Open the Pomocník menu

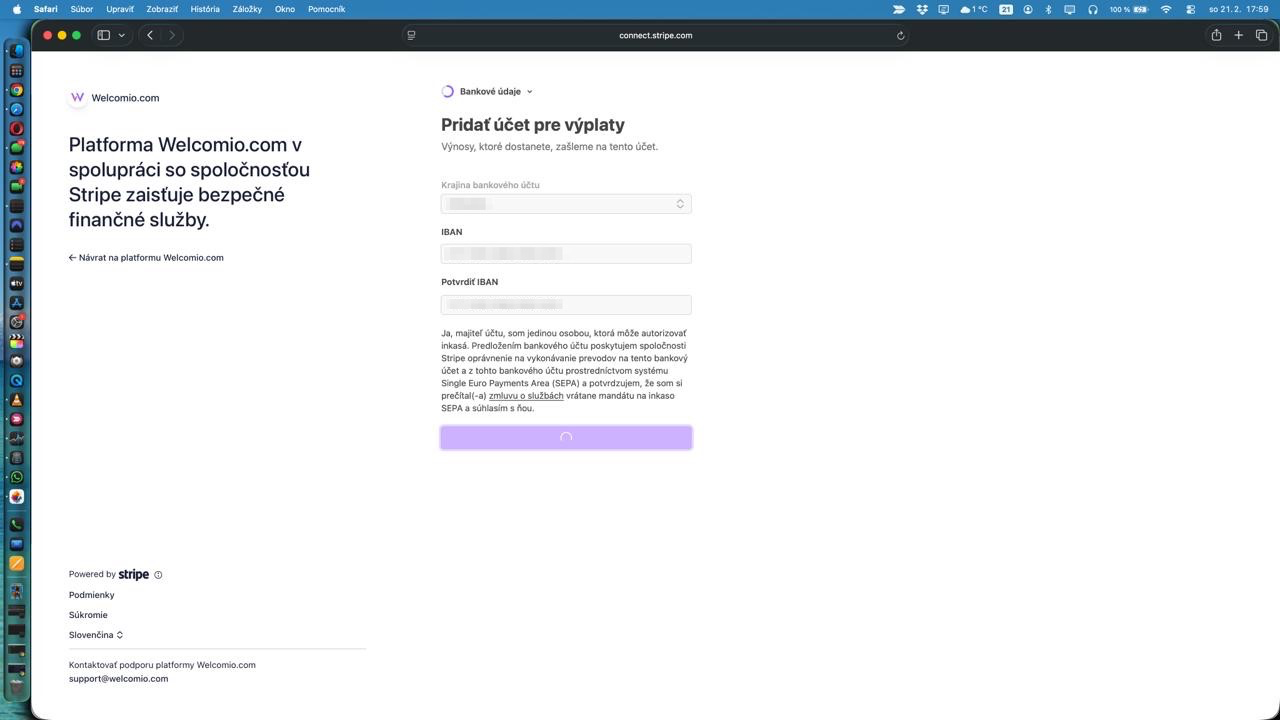[327, 9]
